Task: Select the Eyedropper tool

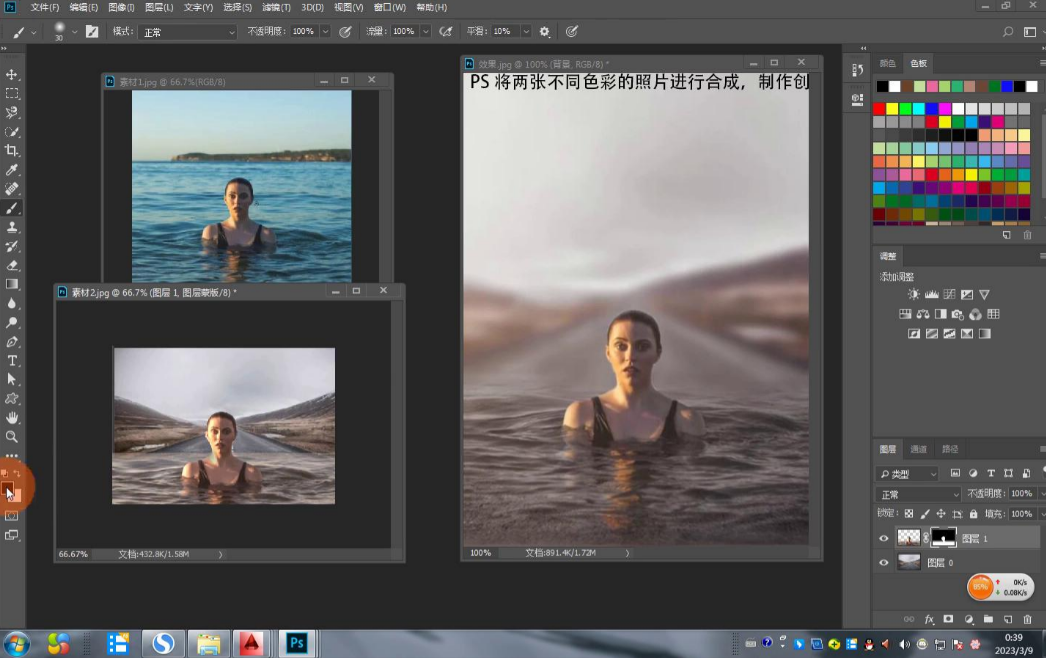Action: [12, 170]
